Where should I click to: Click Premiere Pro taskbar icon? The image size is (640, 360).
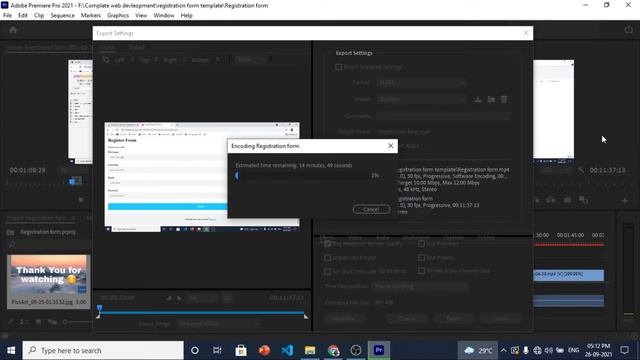coord(379,350)
